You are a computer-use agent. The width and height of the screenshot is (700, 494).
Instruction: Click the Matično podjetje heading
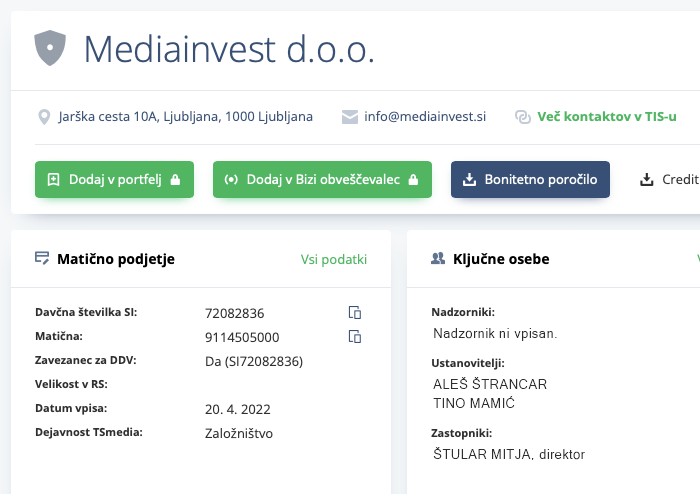(x=116, y=259)
